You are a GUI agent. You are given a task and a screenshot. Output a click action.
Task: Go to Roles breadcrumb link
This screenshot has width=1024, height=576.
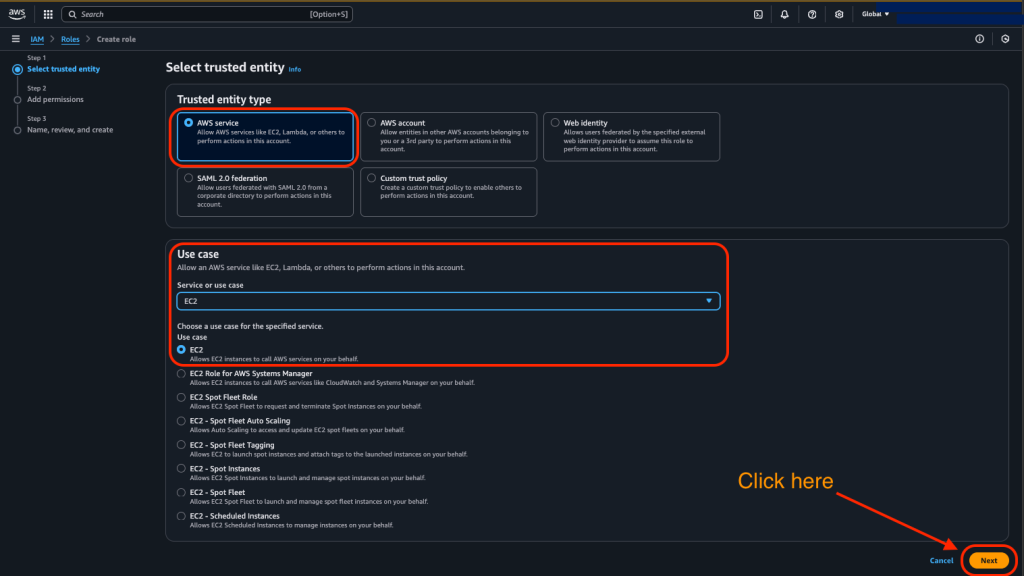tap(70, 39)
